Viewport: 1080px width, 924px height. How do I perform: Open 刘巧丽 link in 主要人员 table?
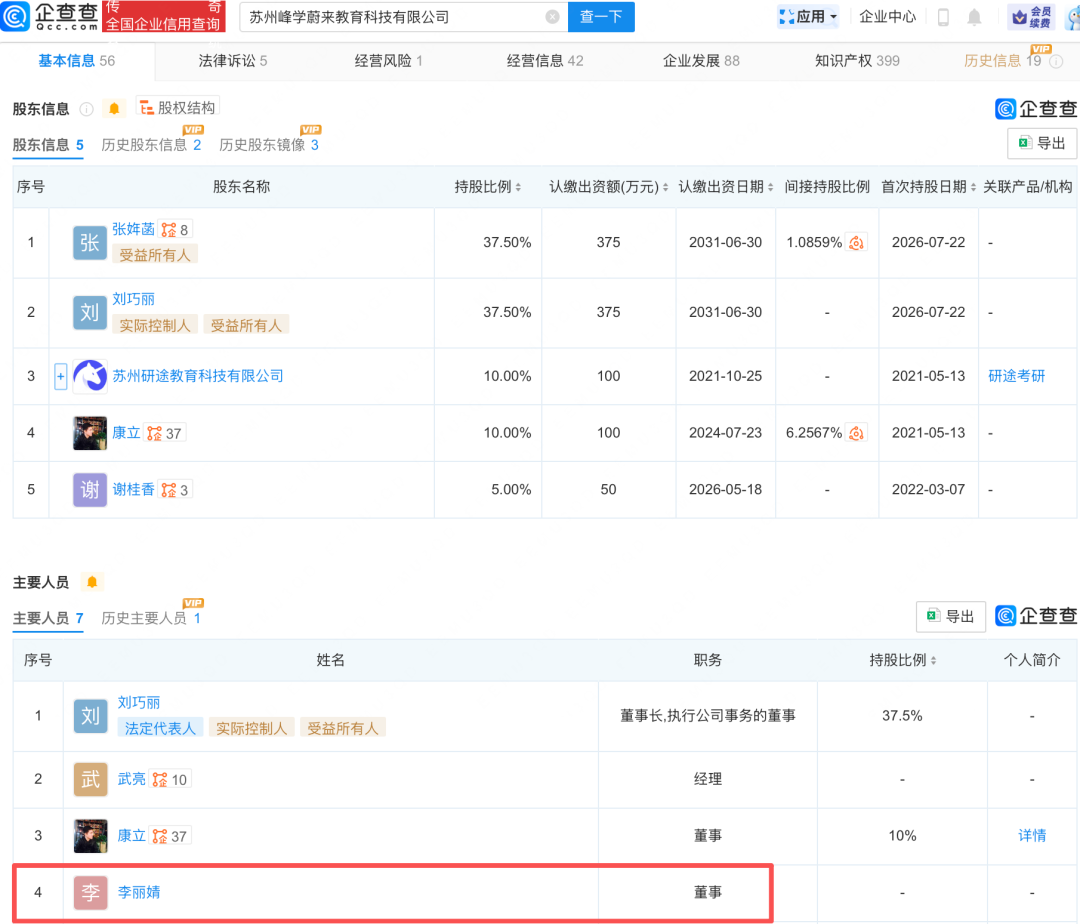point(139,703)
